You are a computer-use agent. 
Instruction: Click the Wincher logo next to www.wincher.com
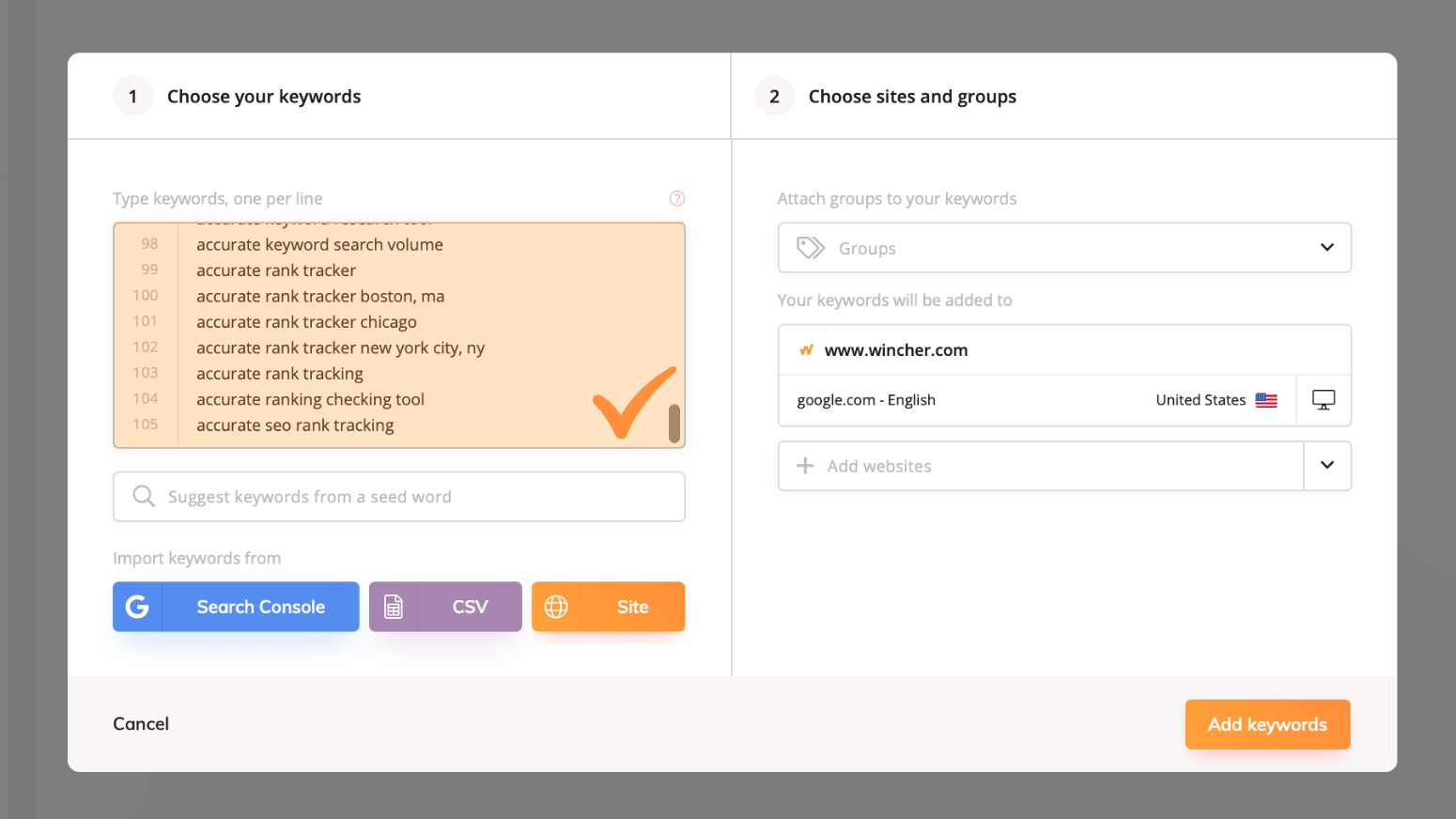806,348
